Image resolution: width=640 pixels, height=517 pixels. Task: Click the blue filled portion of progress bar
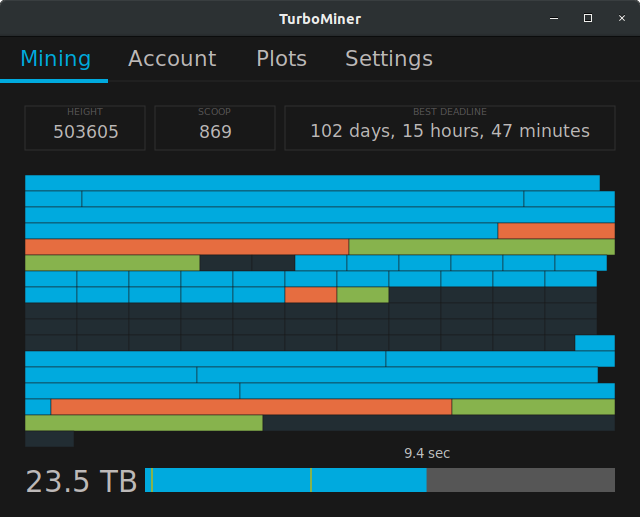click(286, 480)
